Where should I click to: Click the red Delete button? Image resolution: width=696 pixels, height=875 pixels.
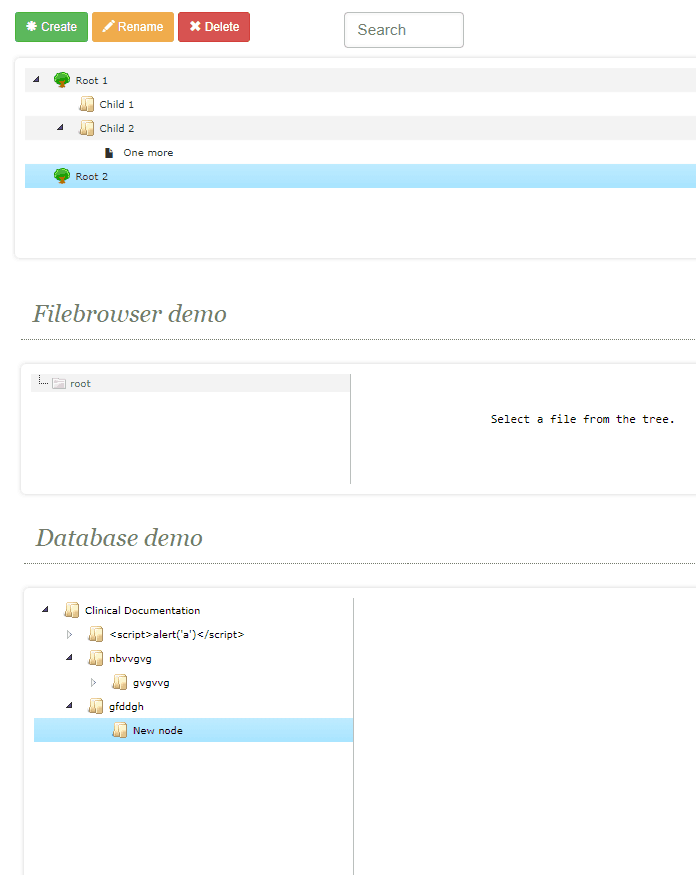[x=214, y=27]
